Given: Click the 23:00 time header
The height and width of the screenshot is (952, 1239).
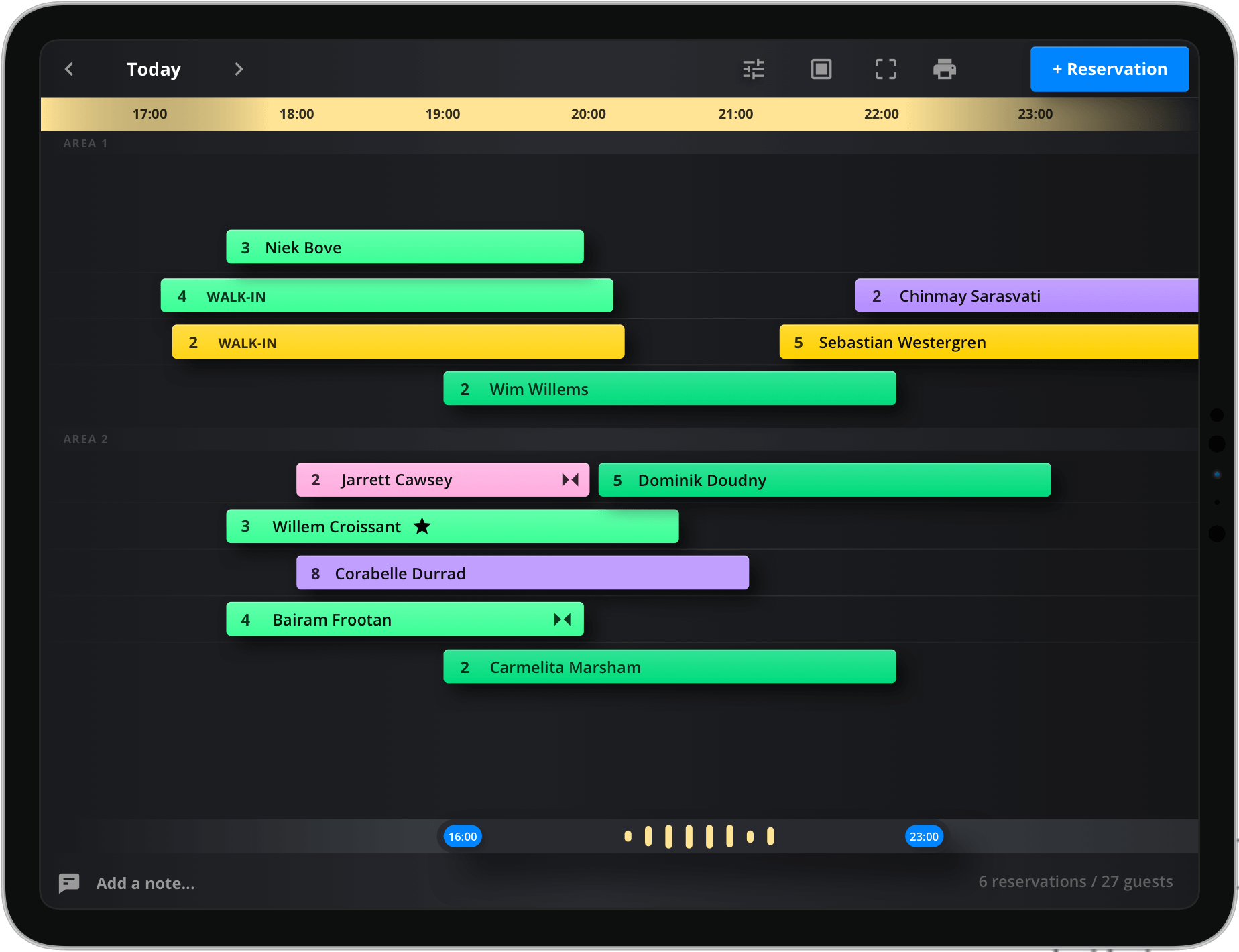Looking at the screenshot, I should [1035, 114].
